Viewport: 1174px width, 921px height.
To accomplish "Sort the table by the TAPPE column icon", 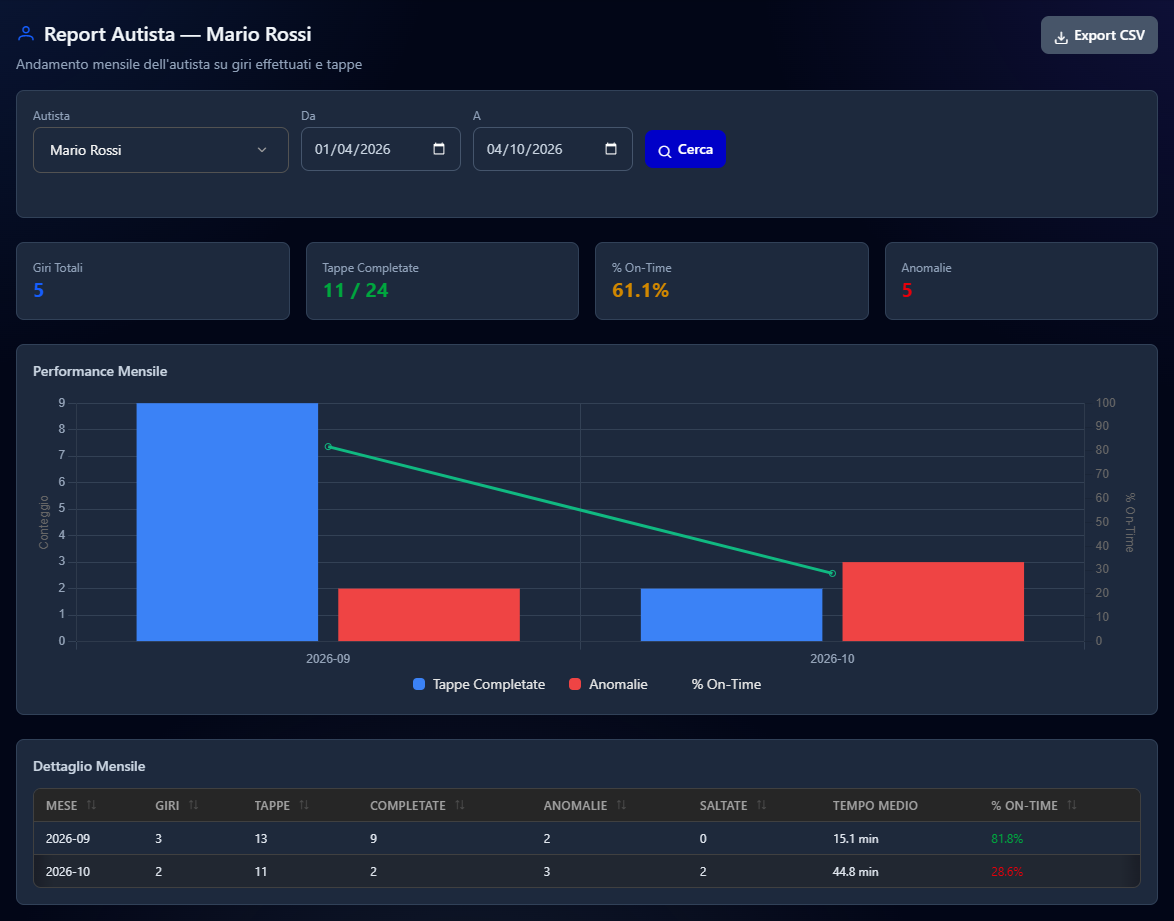I will coord(304,805).
